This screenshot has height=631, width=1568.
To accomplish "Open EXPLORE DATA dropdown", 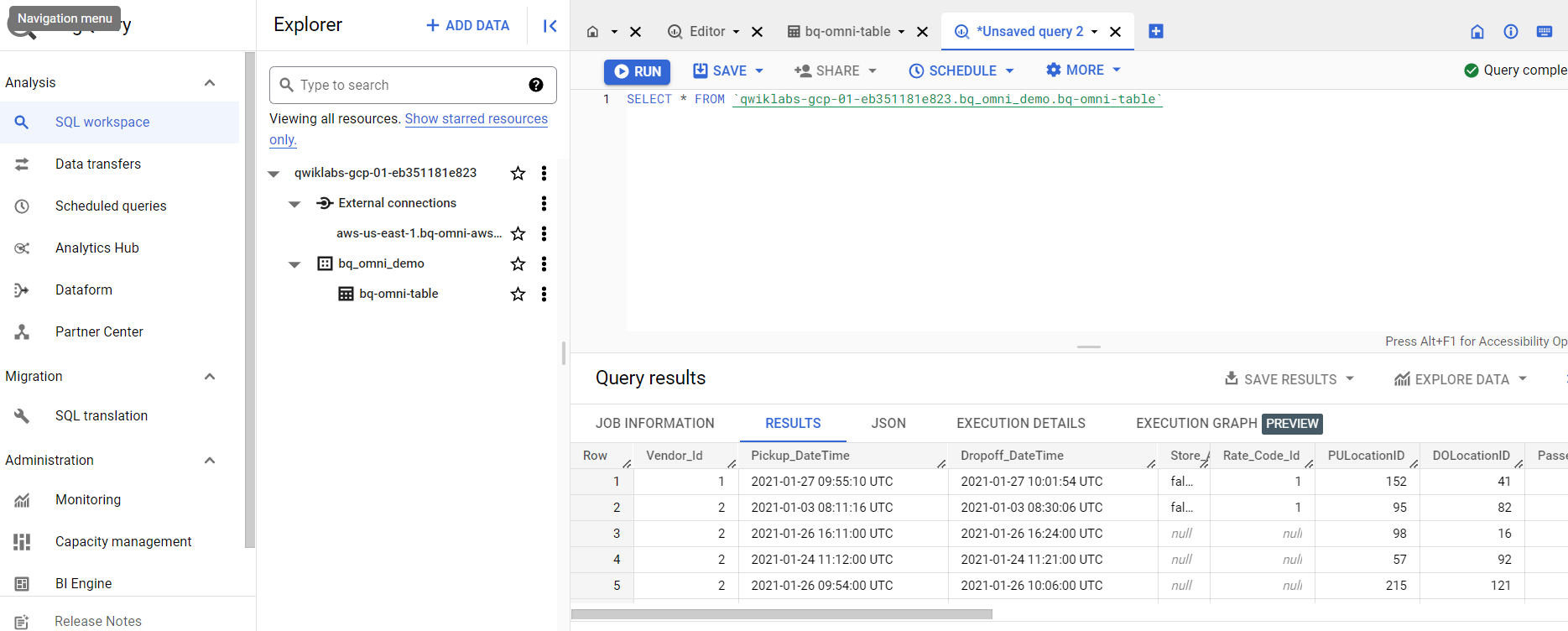I will pos(1461,379).
